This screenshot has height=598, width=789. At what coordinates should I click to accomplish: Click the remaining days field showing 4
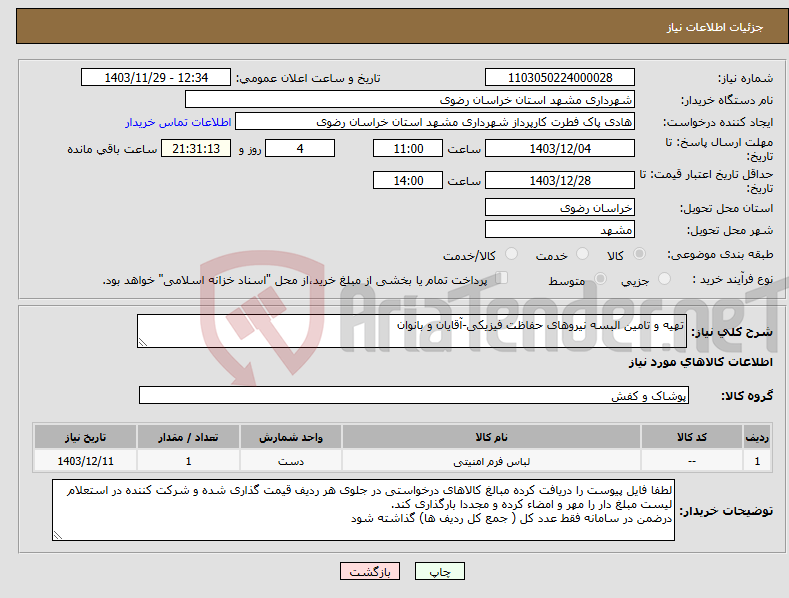coord(300,148)
